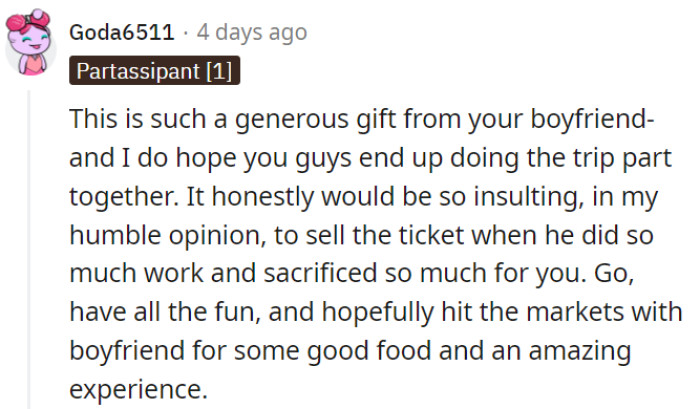Click the '4 days ago' timestamp
700x409 pixels.
click(252, 33)
